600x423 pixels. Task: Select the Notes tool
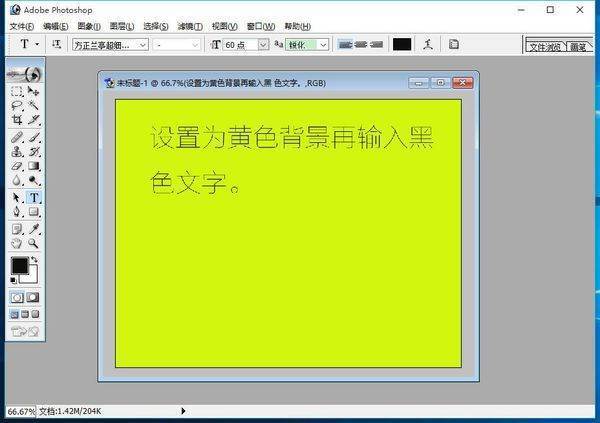17,229
